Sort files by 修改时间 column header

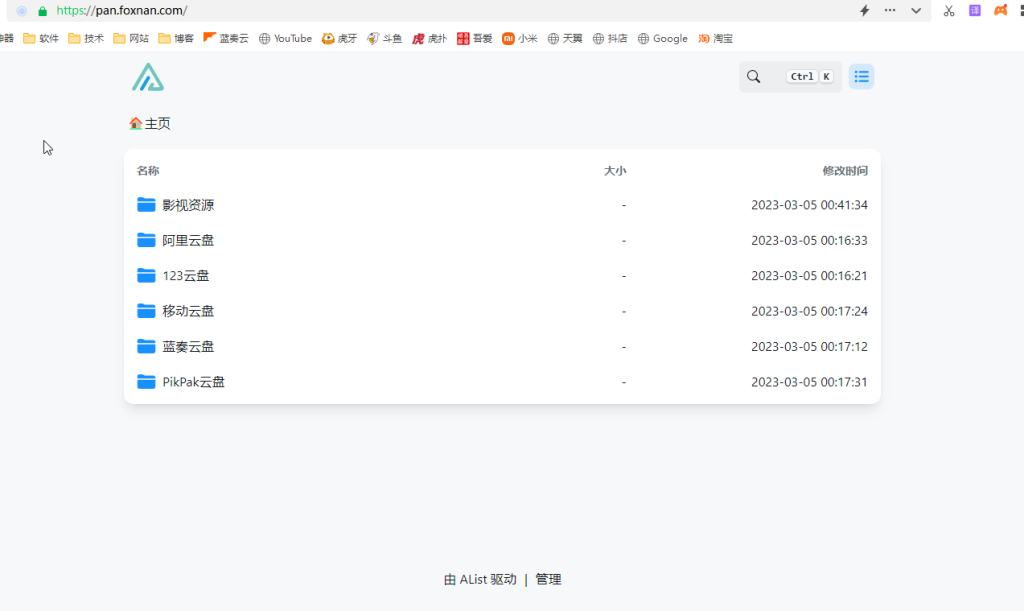click(845, 171)
